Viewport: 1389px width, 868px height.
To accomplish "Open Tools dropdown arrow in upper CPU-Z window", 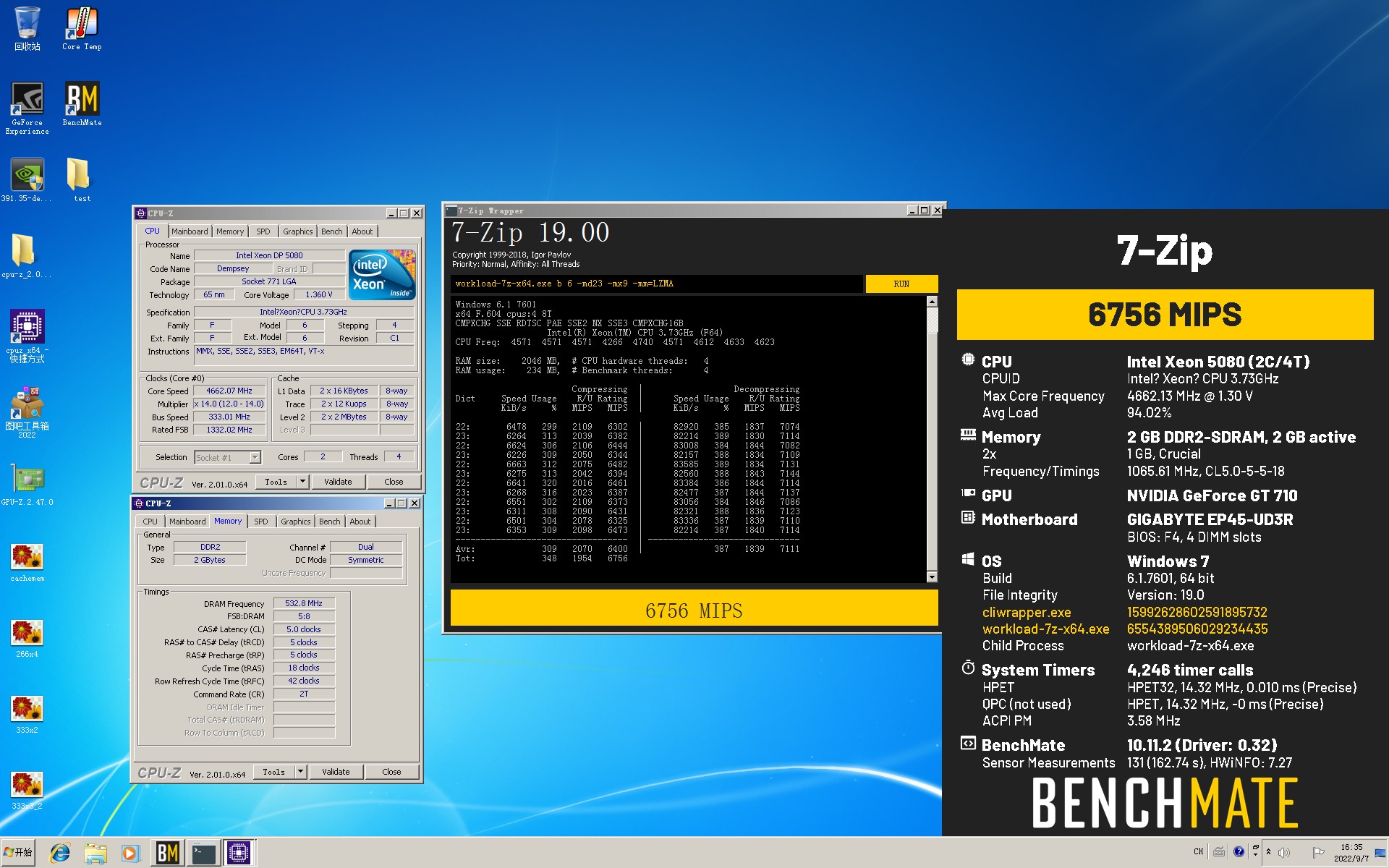I will [x=302, y=482].
